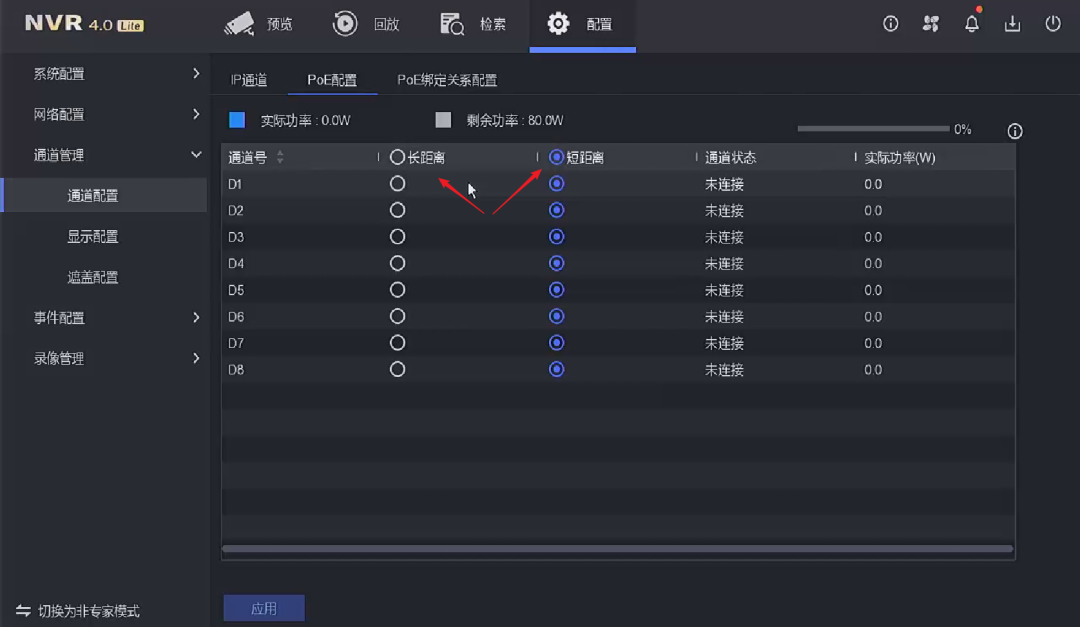Click the info icon beside power percentage
Viewport: 1080px width, 627px height.
click(x=1015, y=131)
